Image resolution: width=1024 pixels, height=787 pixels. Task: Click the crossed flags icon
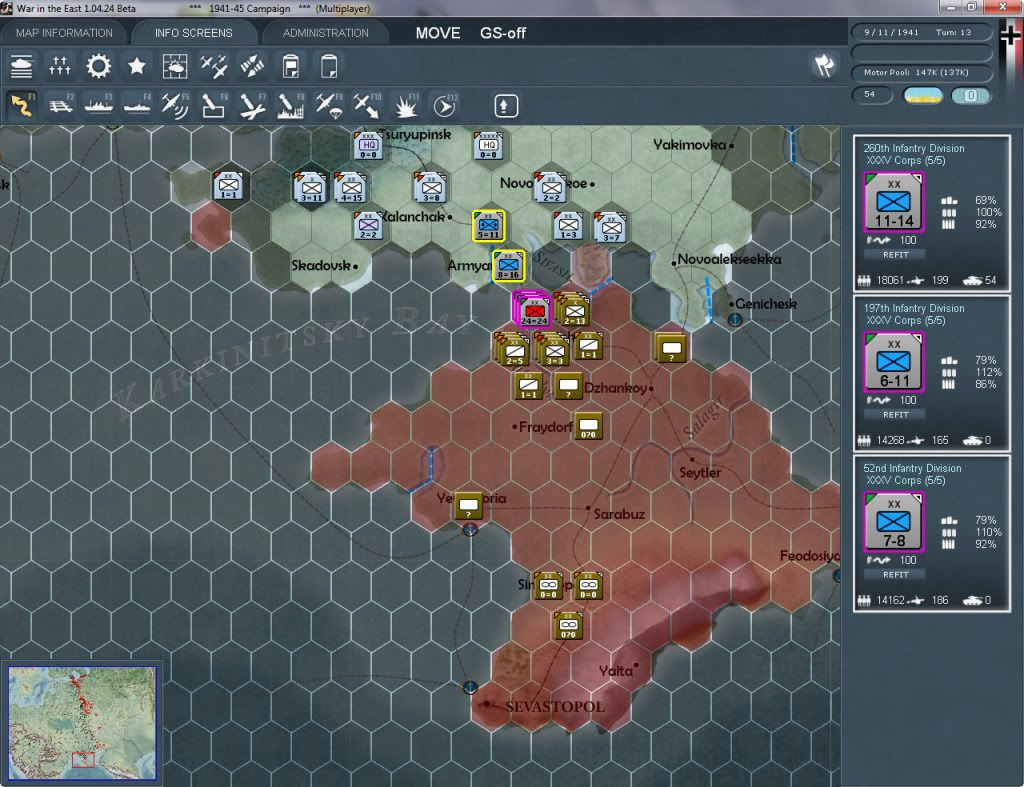tap(824, 65)
